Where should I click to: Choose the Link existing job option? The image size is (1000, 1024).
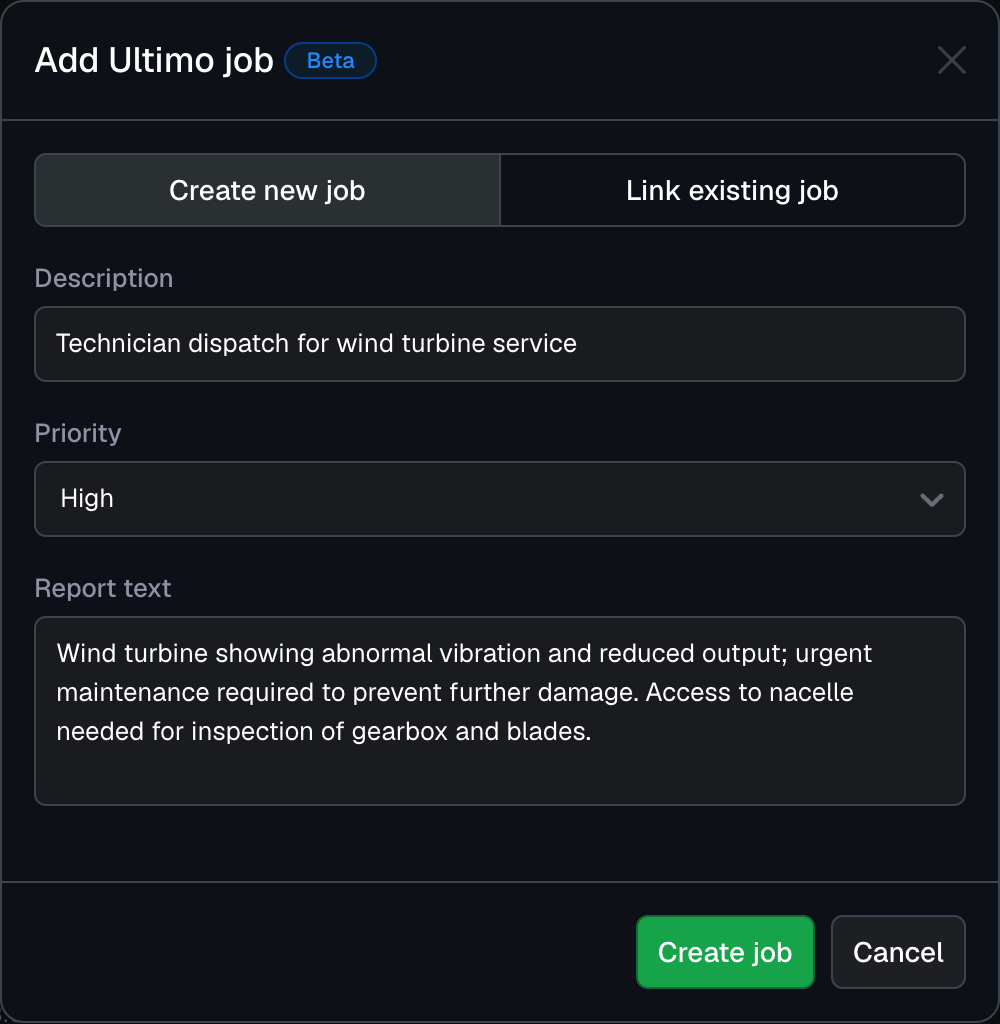click(x=732, y=190)
